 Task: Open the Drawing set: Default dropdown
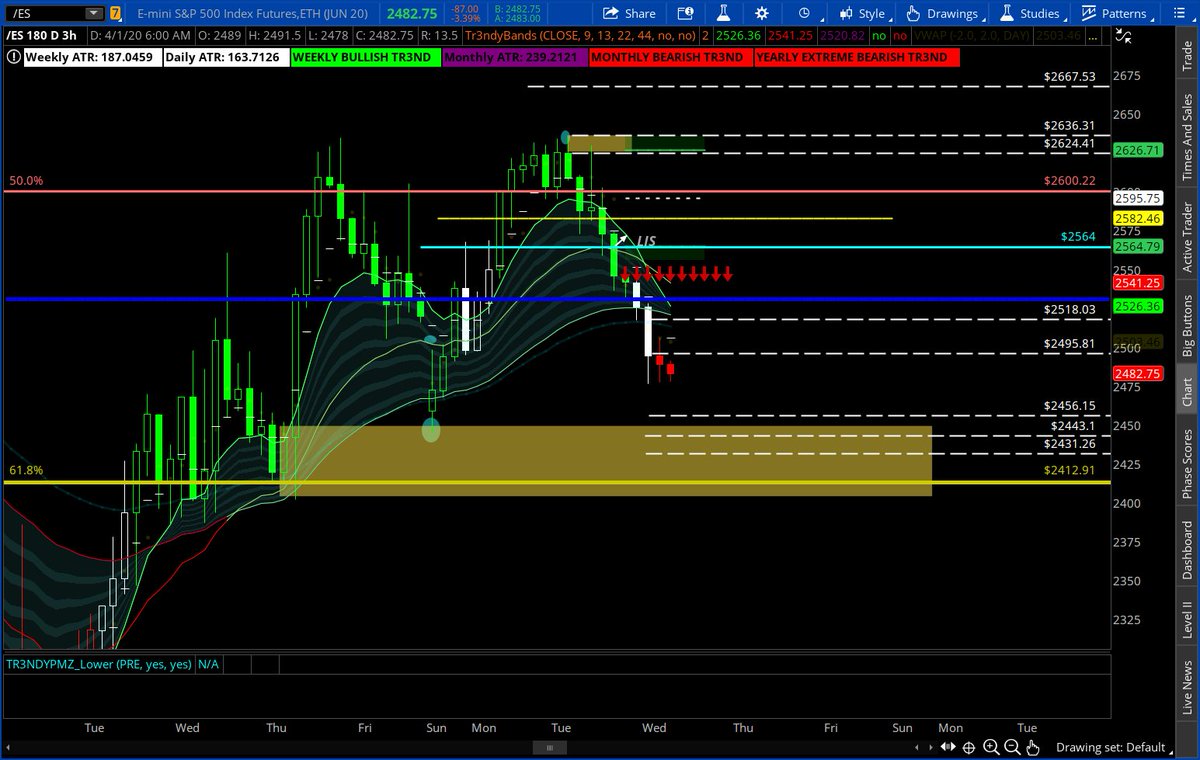point(1117,747)
